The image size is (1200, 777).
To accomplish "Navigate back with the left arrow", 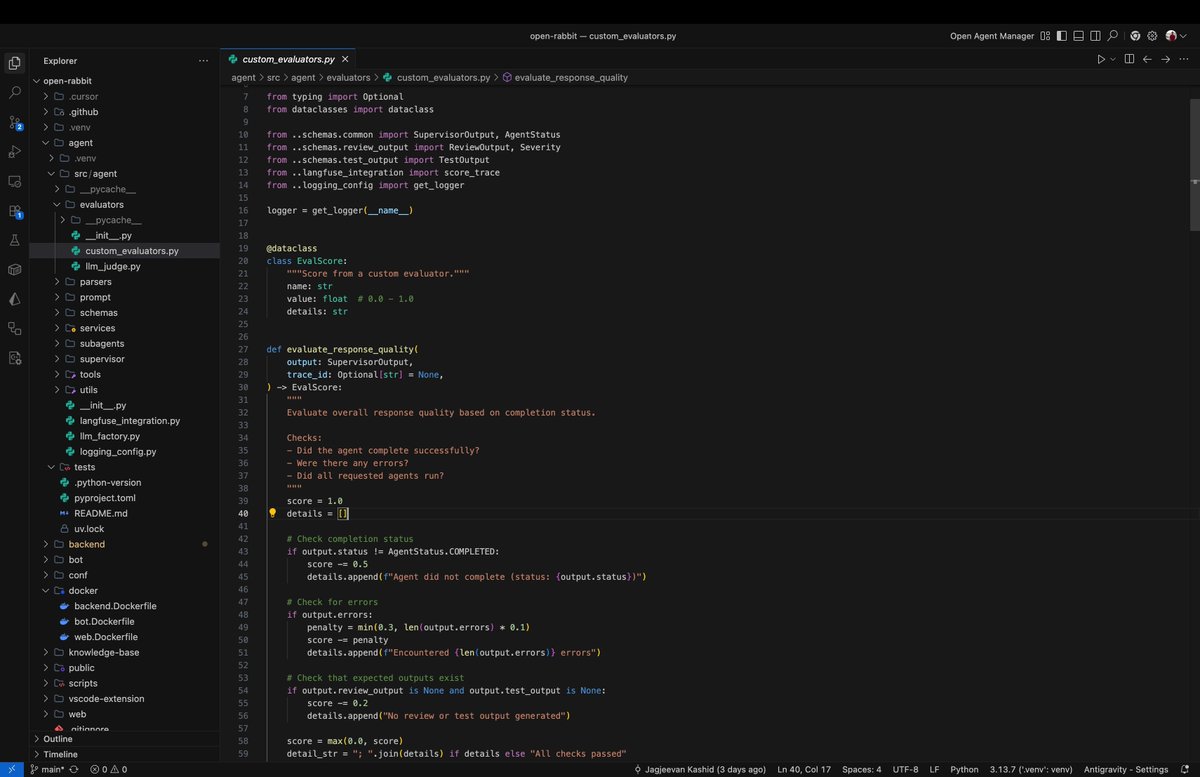I will (x=1147, y=59).
